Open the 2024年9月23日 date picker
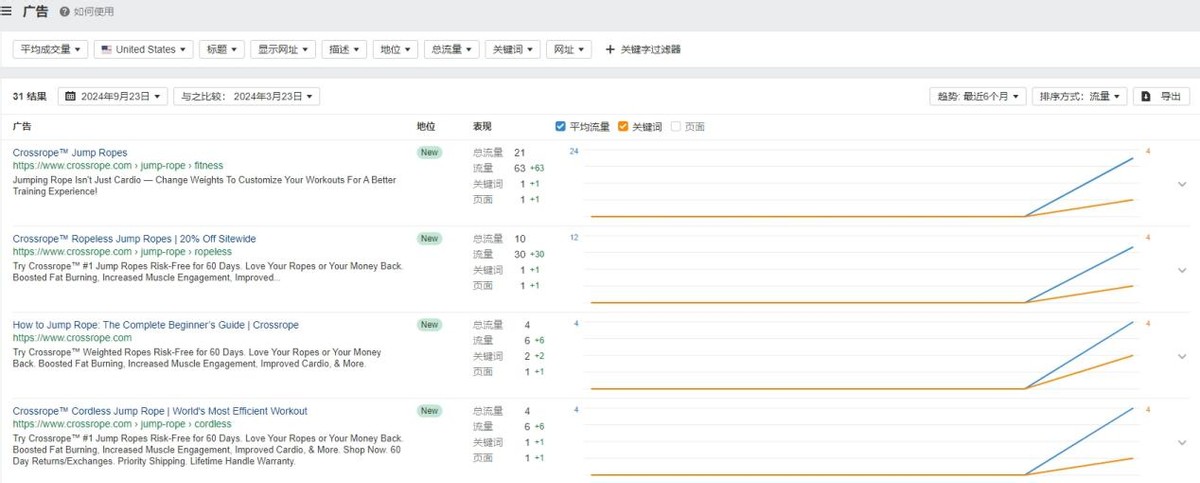Viewport: 1200px width, 483px height. [x=112, y=97]
